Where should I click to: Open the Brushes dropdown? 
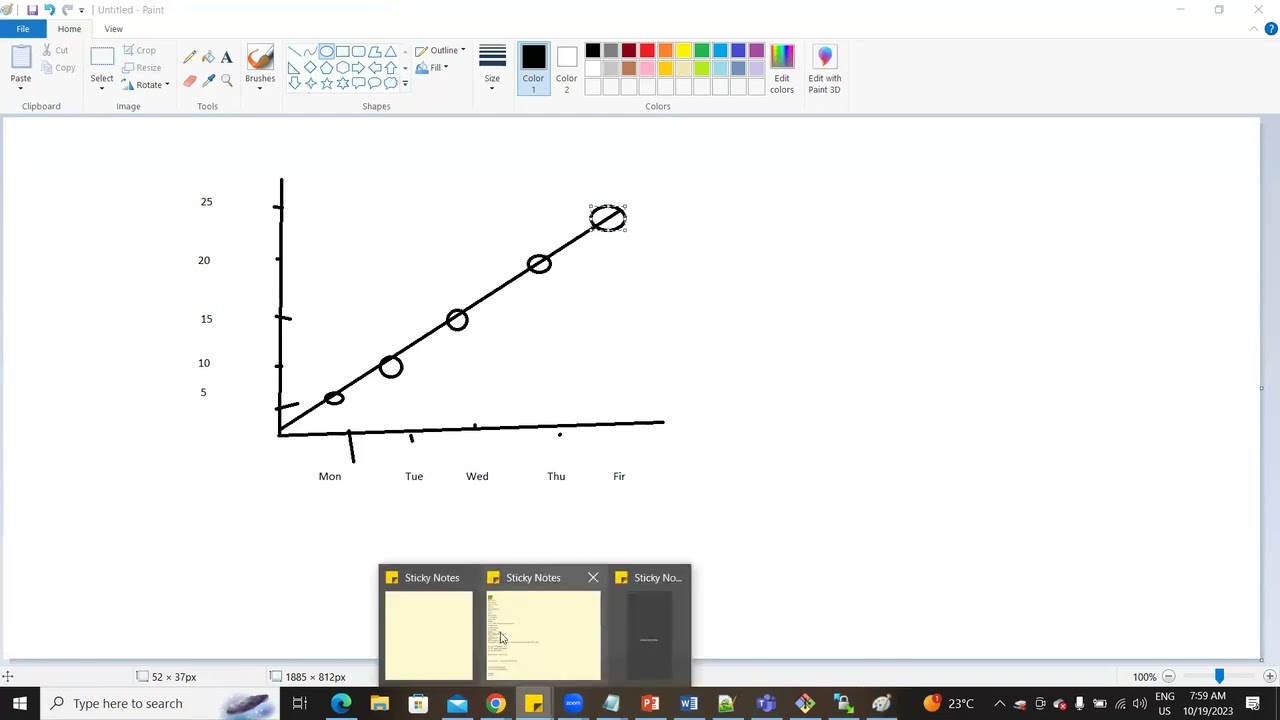[x=260, y=89]
